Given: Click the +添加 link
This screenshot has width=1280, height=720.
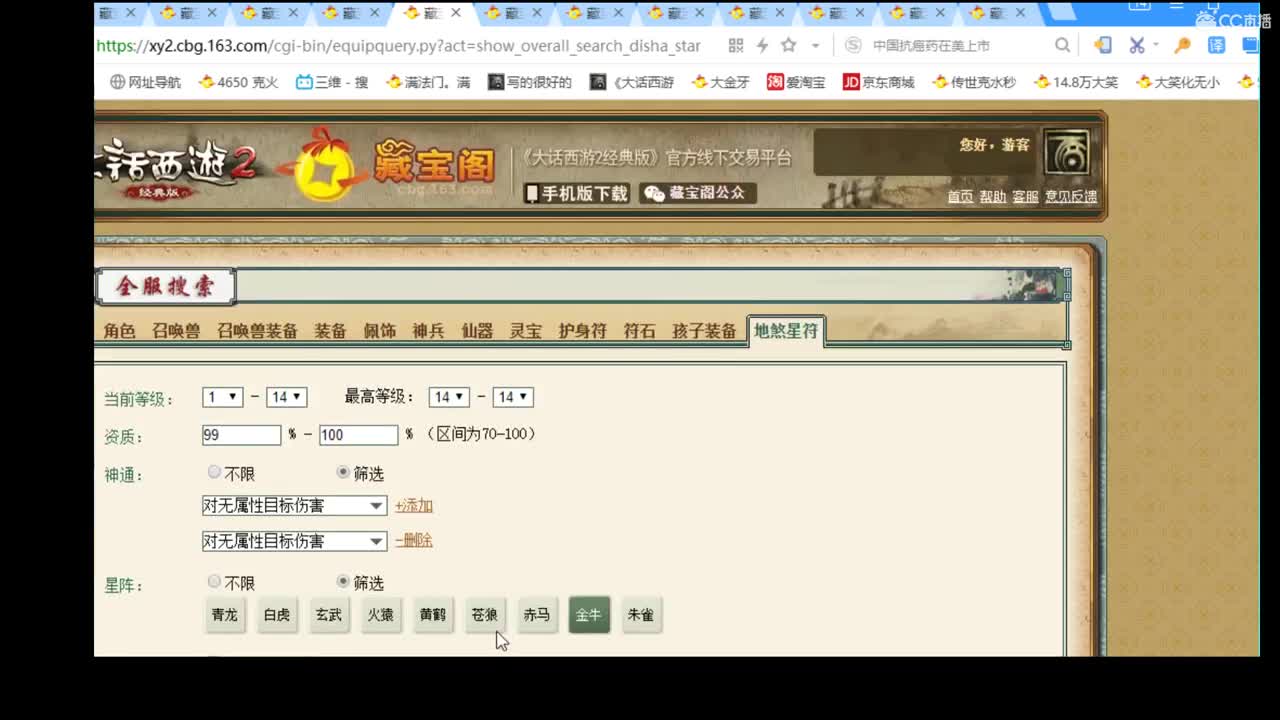Looking at the screenshot, I should tap(414, 506).
